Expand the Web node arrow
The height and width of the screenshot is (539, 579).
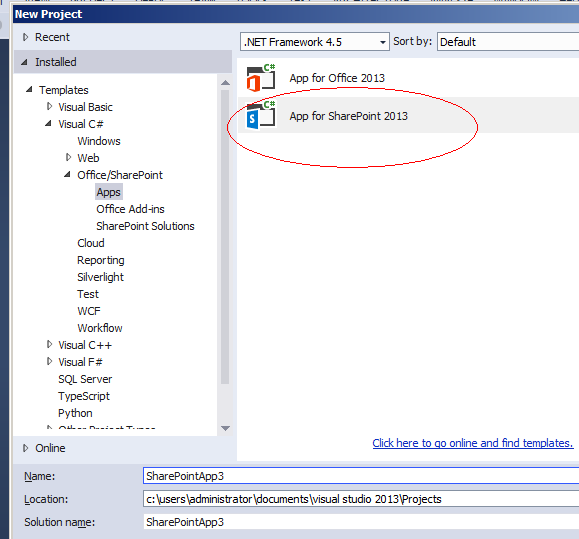coord(68,158)
